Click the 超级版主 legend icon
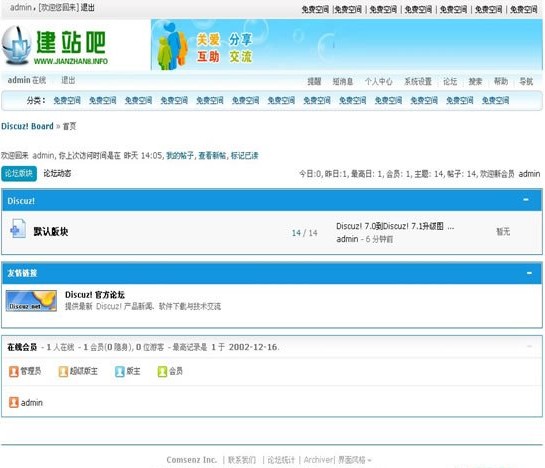545x468 pixels. [63, 372]
